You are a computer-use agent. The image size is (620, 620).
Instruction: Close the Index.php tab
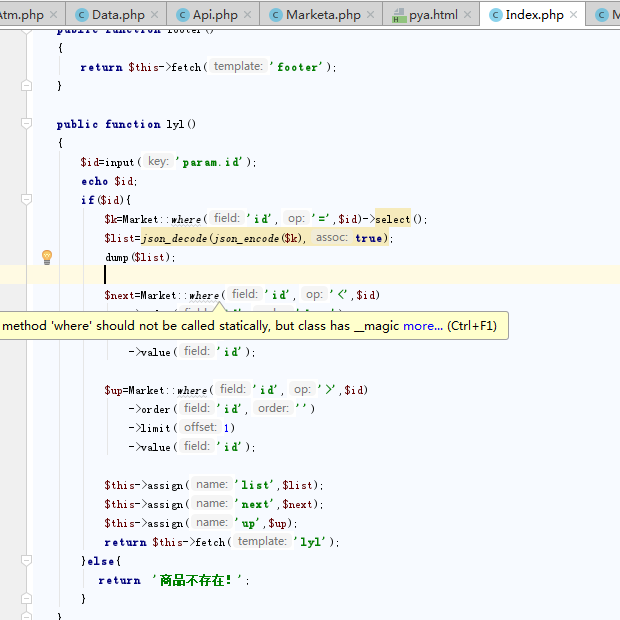click(x=573, y=15)
